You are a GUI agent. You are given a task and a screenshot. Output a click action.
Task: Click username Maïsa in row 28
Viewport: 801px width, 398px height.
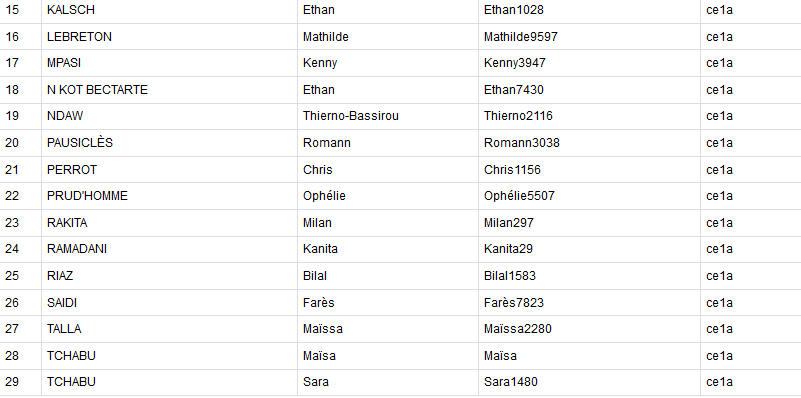point(500,356)
